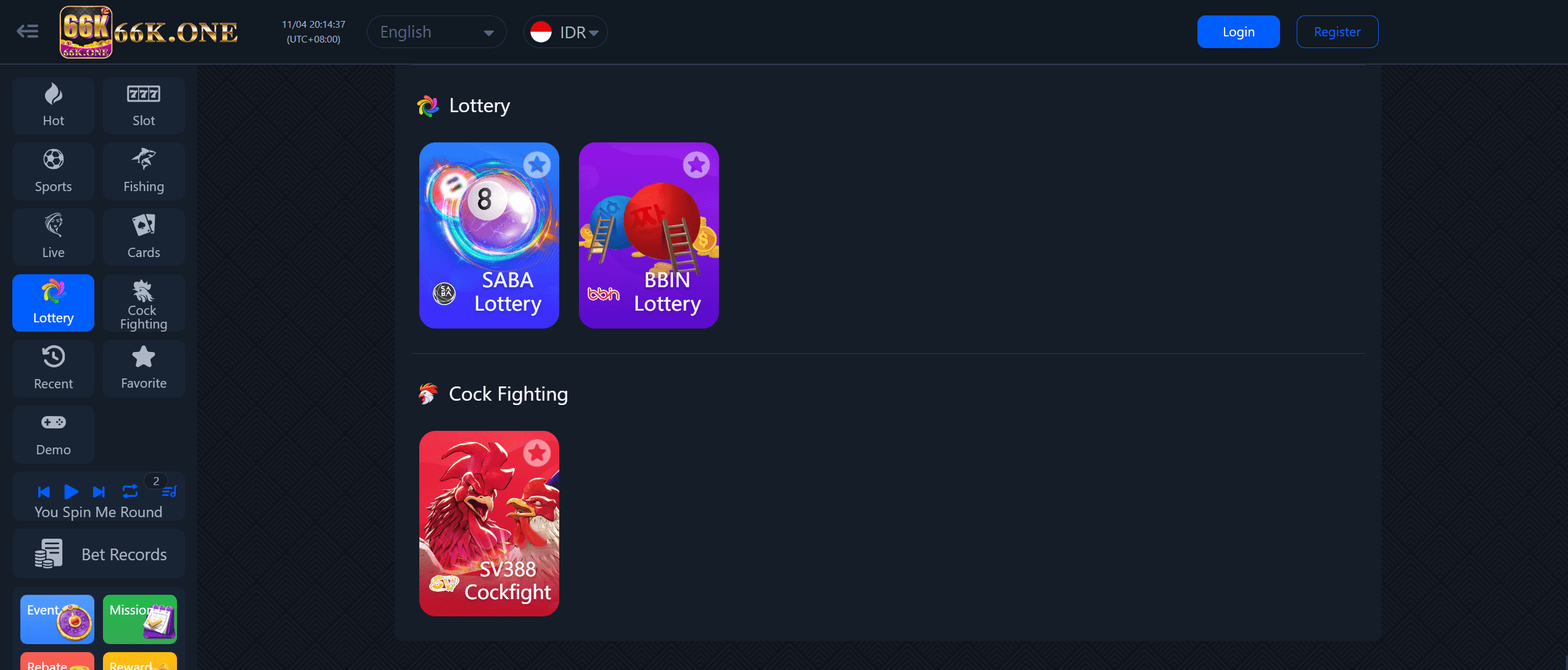Open Recent games history
The width and height of the screenshot is (1568, 670).
point(53,369)
